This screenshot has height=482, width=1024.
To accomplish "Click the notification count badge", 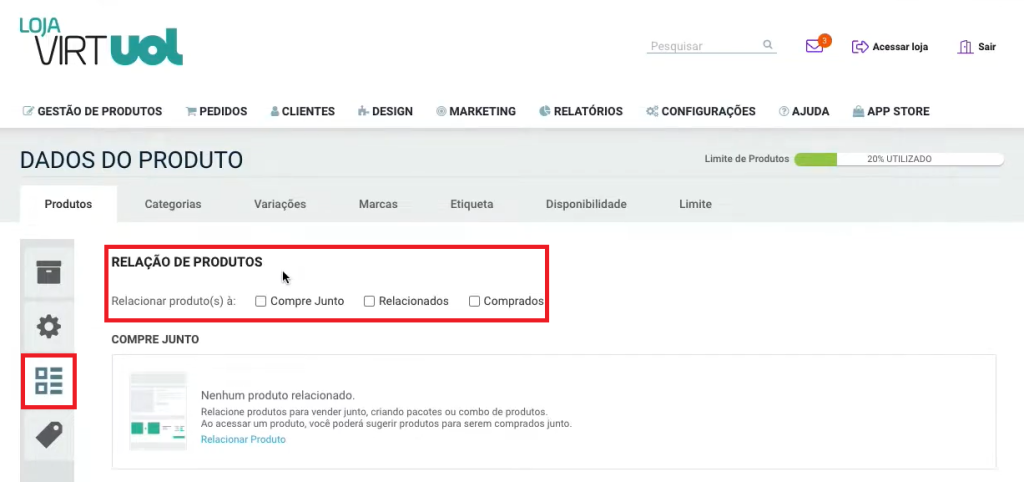I will tap(825, 40).
